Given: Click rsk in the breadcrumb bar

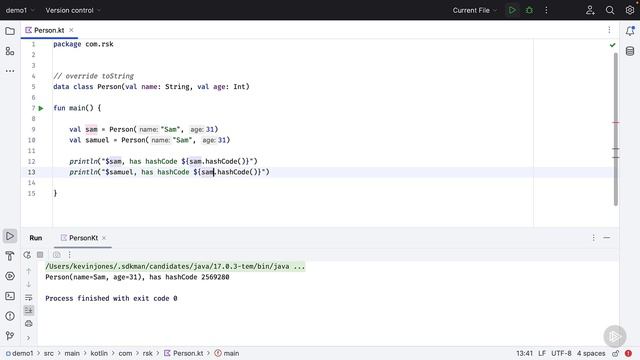Looking at the screenshot, I should point(147,353).
